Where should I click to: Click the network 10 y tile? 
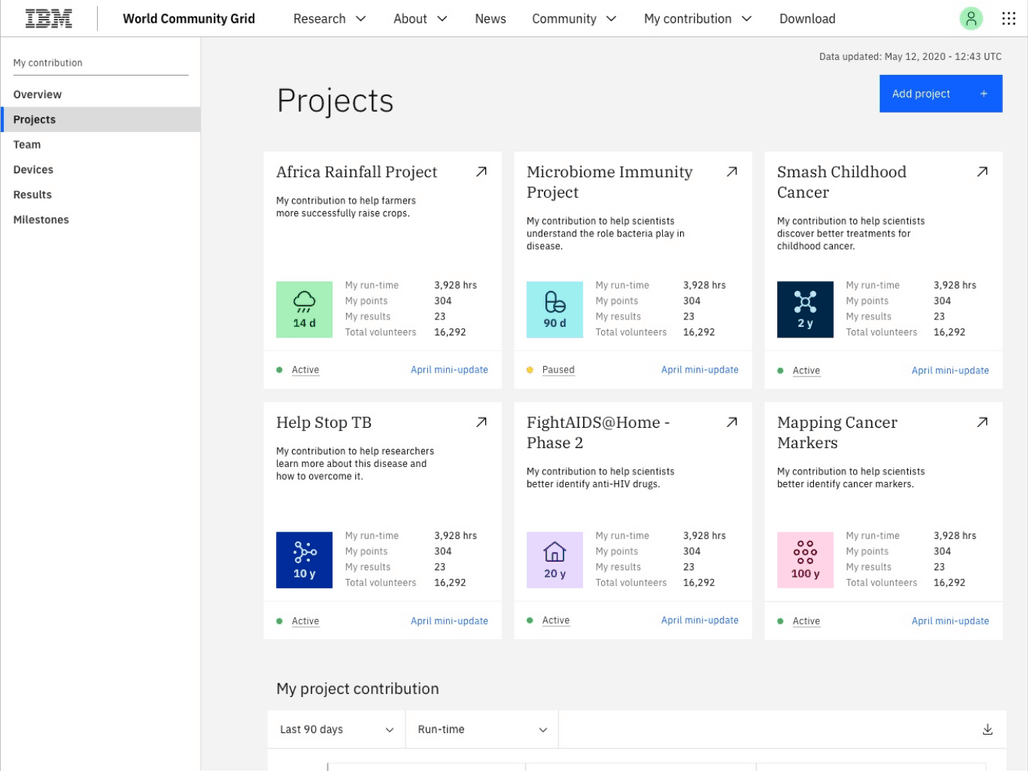(304, 560)
